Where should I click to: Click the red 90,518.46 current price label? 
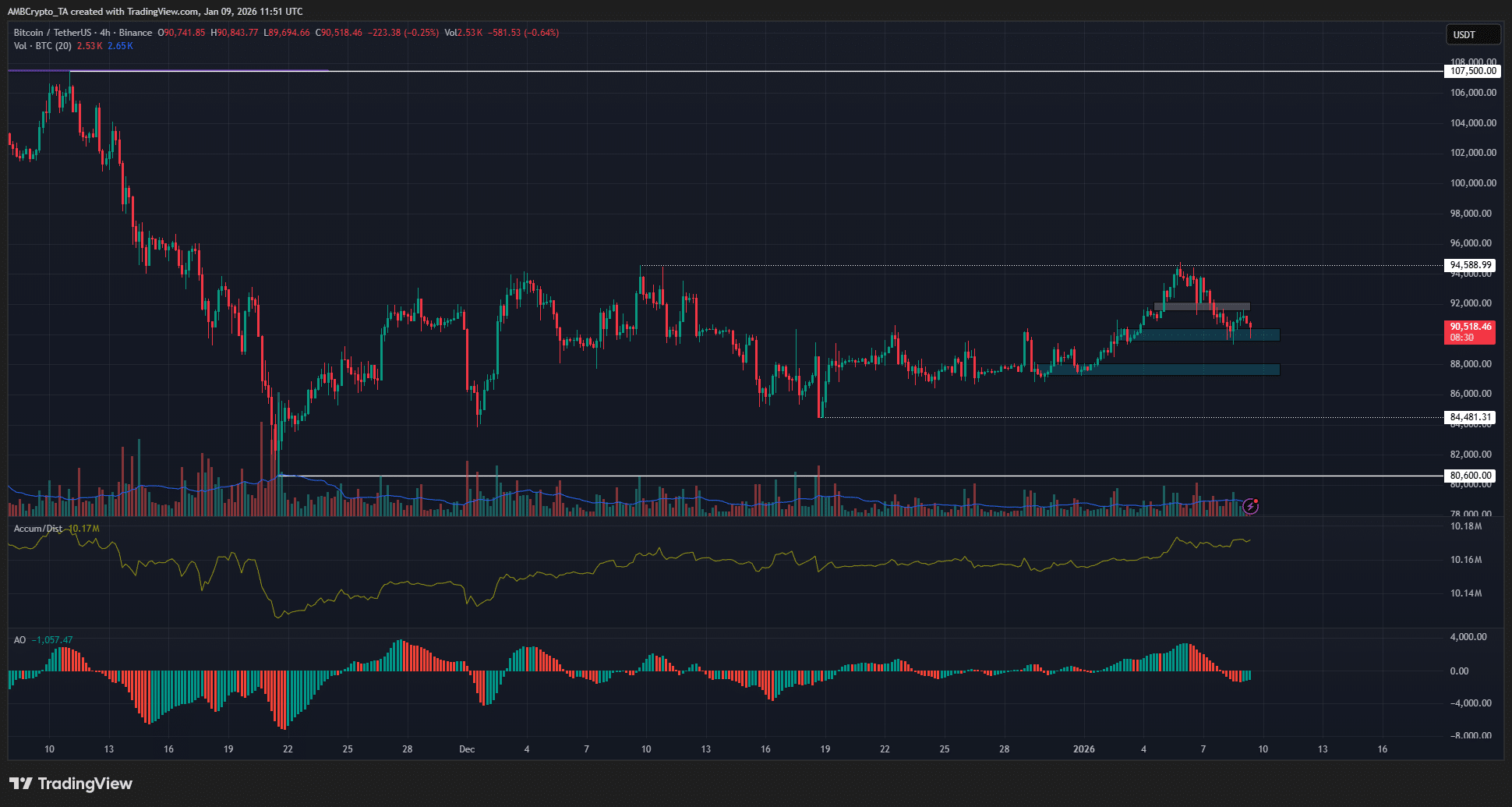click(1469, 332)
